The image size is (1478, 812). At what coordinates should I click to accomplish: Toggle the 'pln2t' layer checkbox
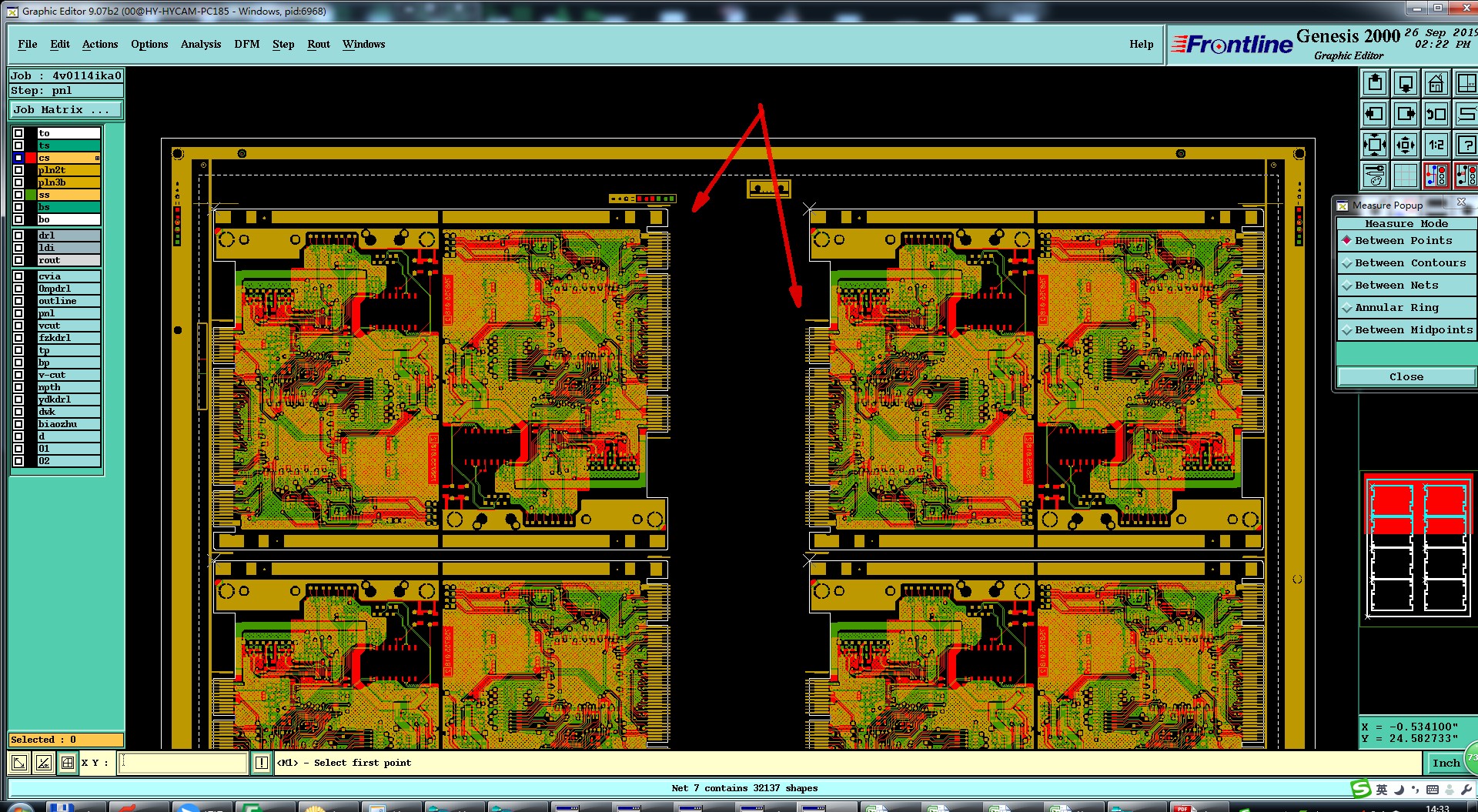[x=18, y=170]
